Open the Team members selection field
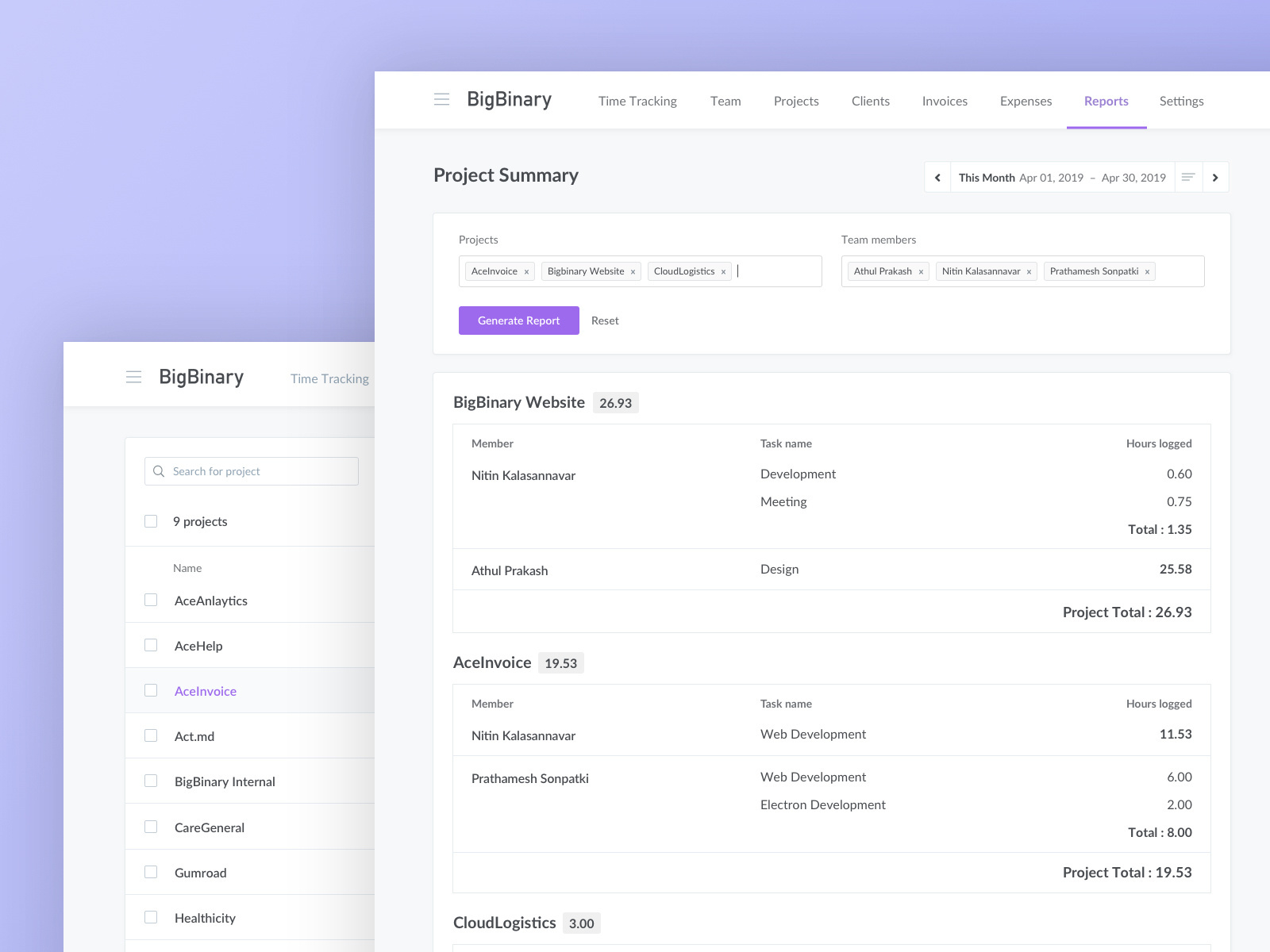The width and height of the screenshot is (1270, 952). [x=1175, y=271]
